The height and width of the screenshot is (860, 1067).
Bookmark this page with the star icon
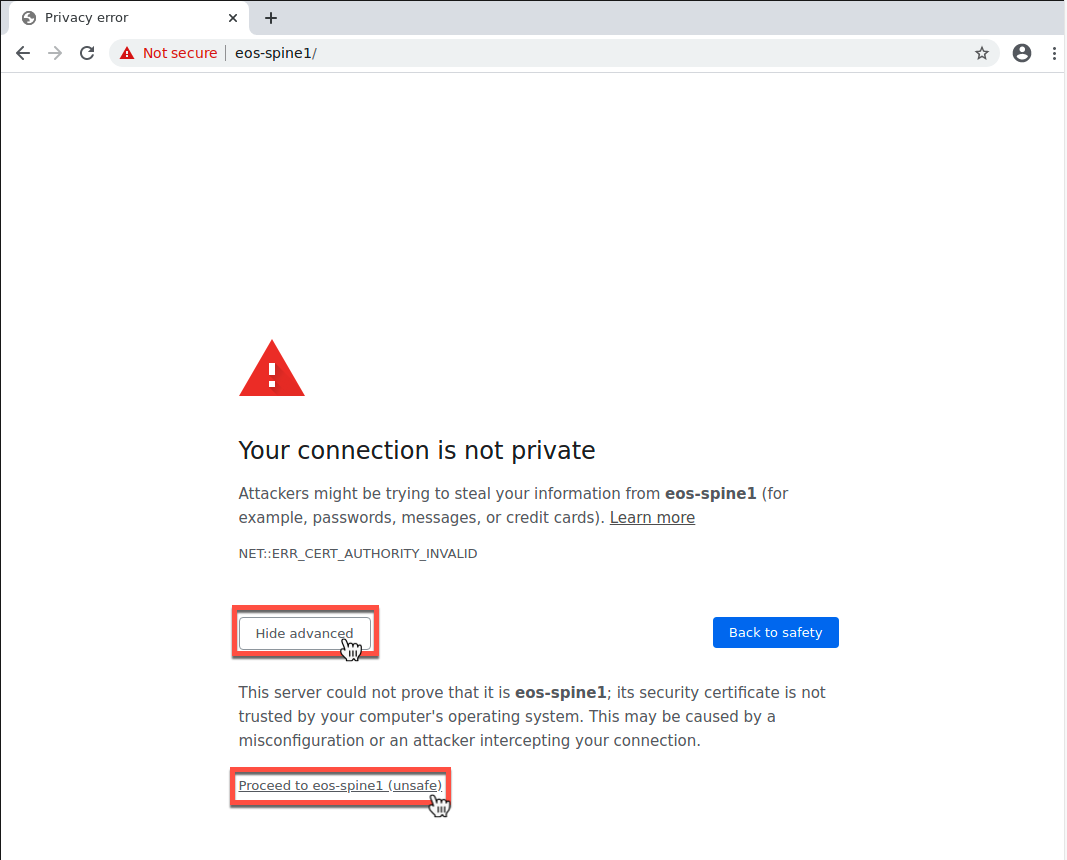[982, 53]
